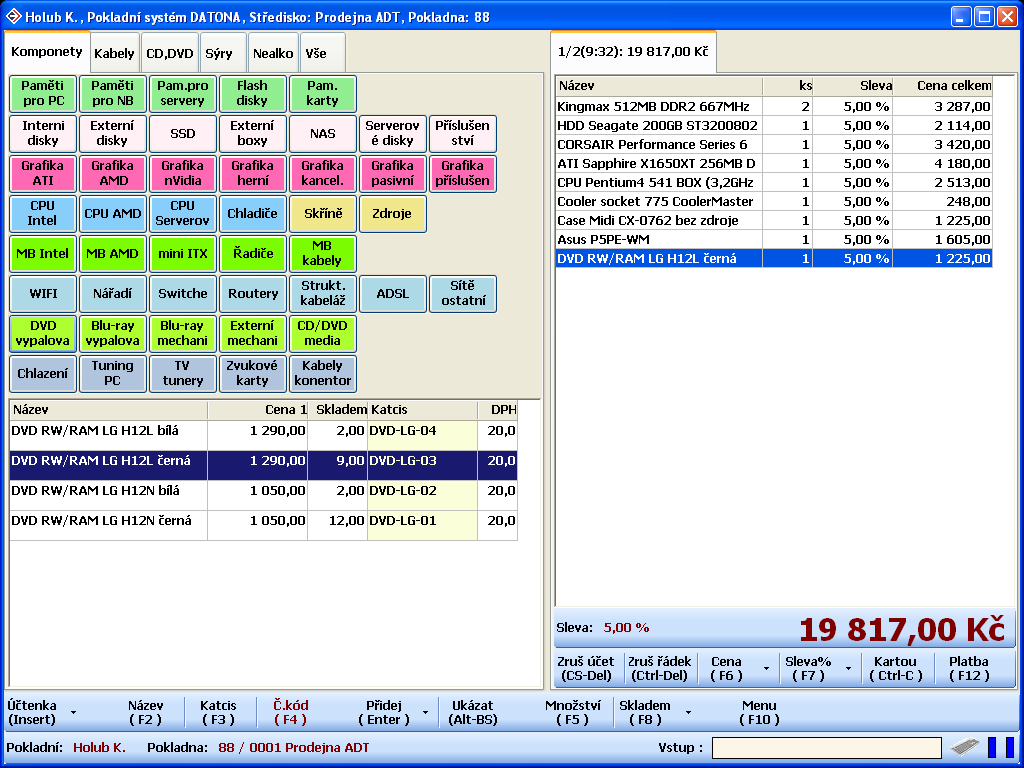Select the Zdroje category button

[x=392, y=213]
